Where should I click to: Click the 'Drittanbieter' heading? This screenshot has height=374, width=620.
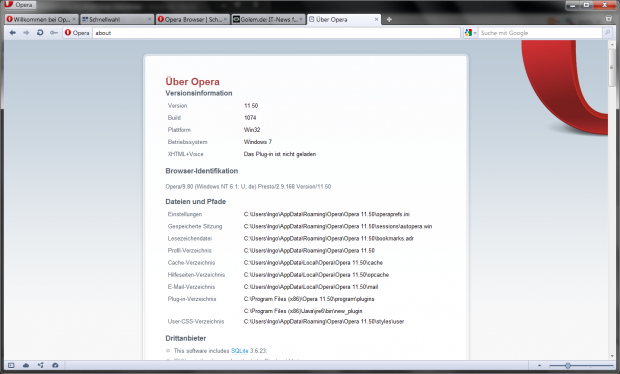click(186, 338)
